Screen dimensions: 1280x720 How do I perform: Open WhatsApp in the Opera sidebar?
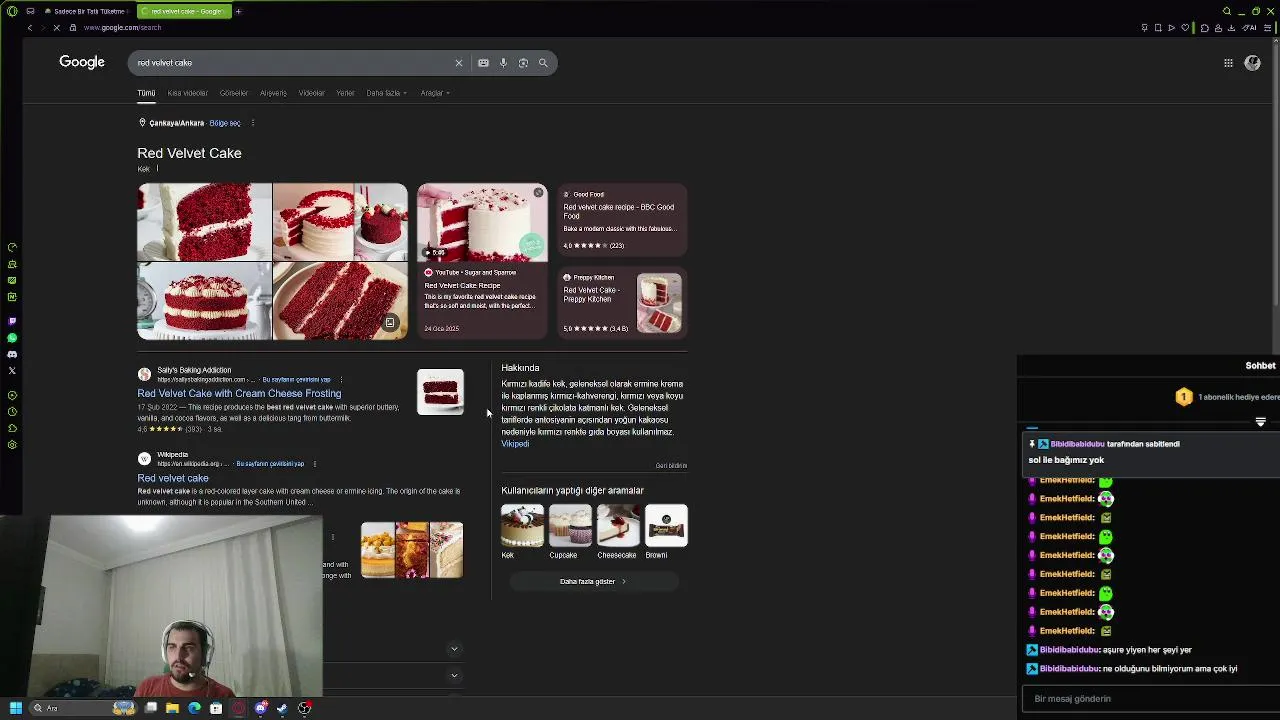click(12, 338)
